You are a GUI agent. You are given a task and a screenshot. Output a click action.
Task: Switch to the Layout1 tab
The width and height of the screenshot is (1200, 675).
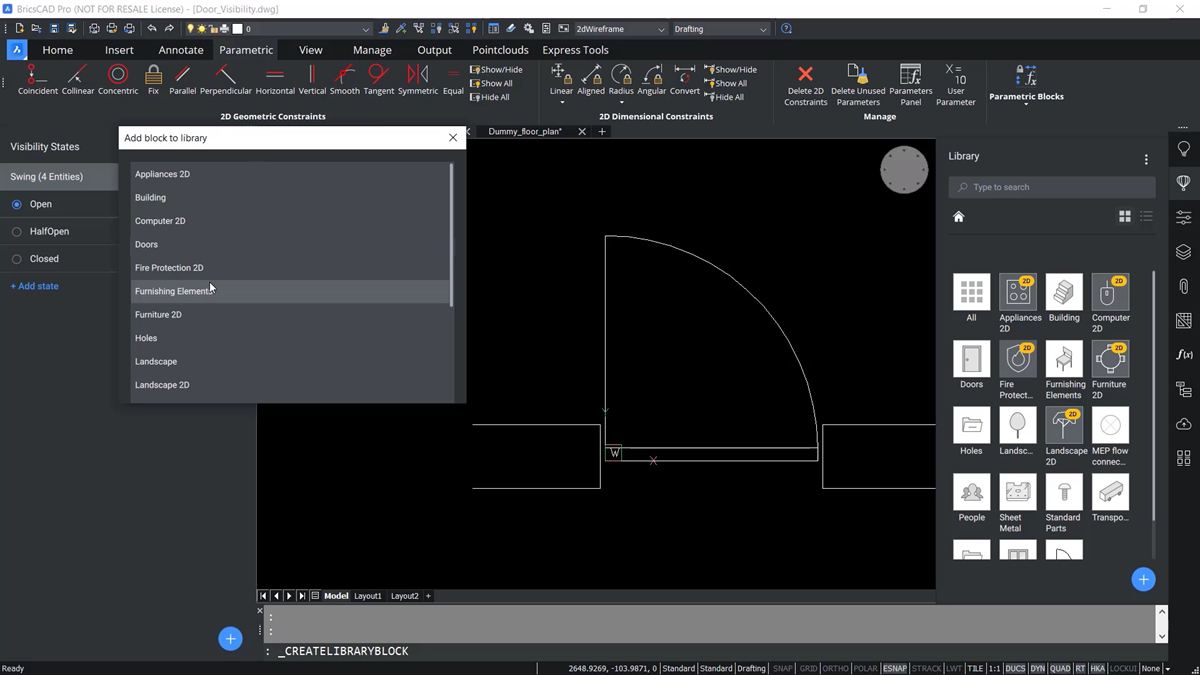[367, 595]
